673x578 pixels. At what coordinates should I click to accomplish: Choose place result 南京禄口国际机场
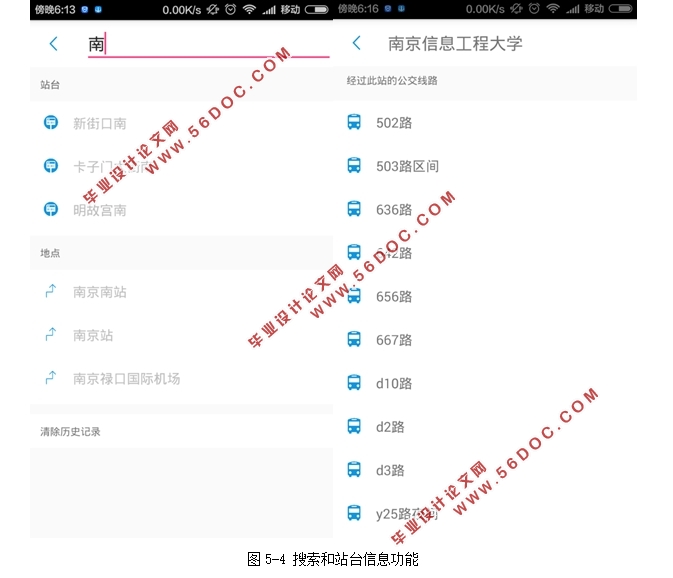click(x=127, y=379)
